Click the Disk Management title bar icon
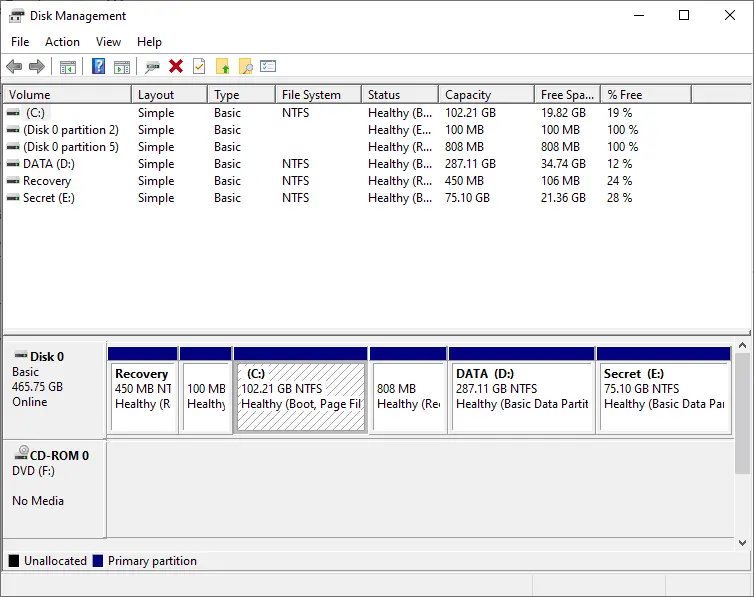 (17, 16)
